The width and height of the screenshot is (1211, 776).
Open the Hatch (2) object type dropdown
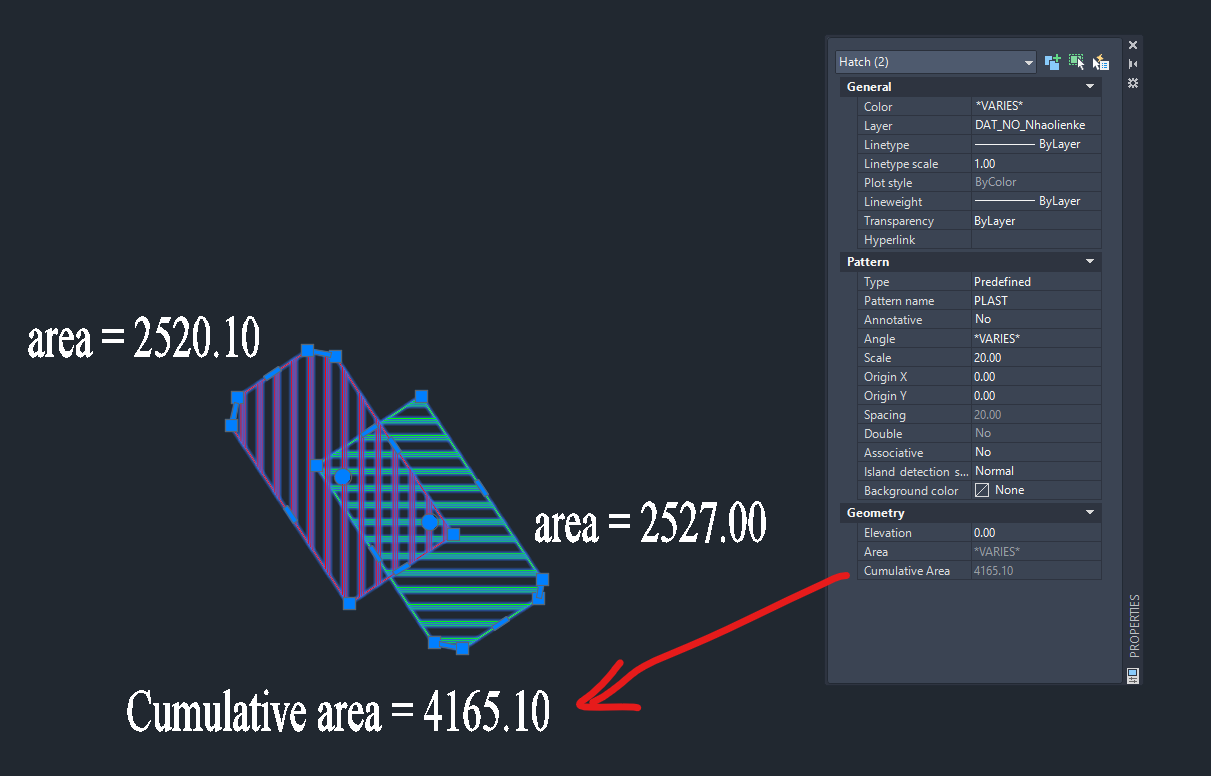point(935,62)
